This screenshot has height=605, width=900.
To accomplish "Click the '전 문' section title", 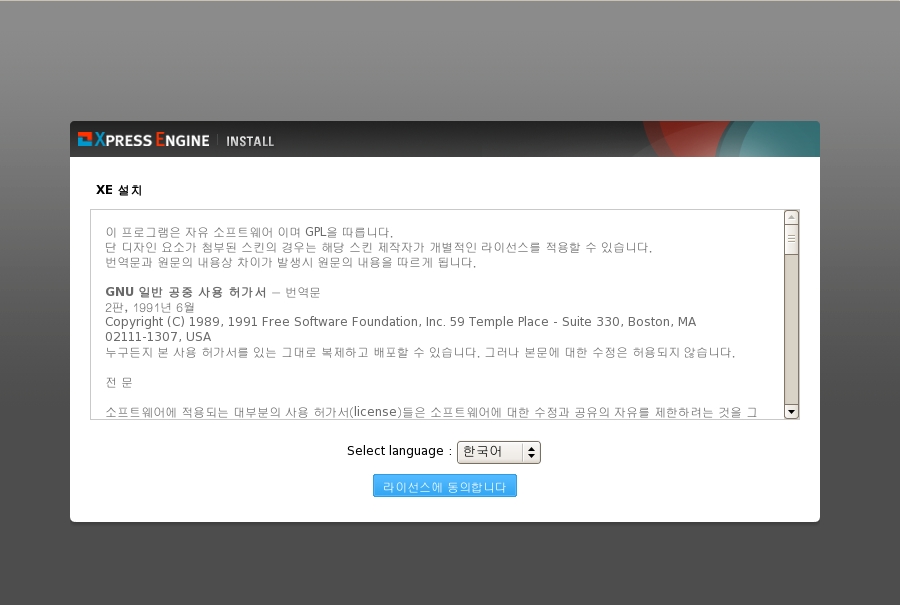I will point(119,382).
